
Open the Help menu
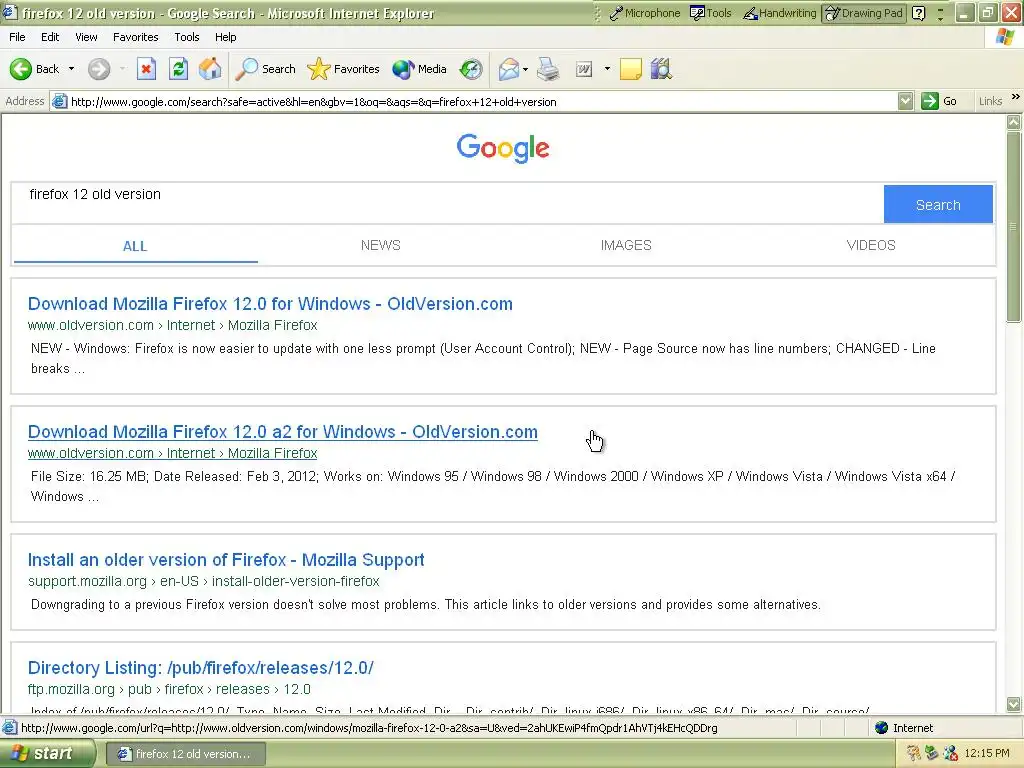[225, 37]
